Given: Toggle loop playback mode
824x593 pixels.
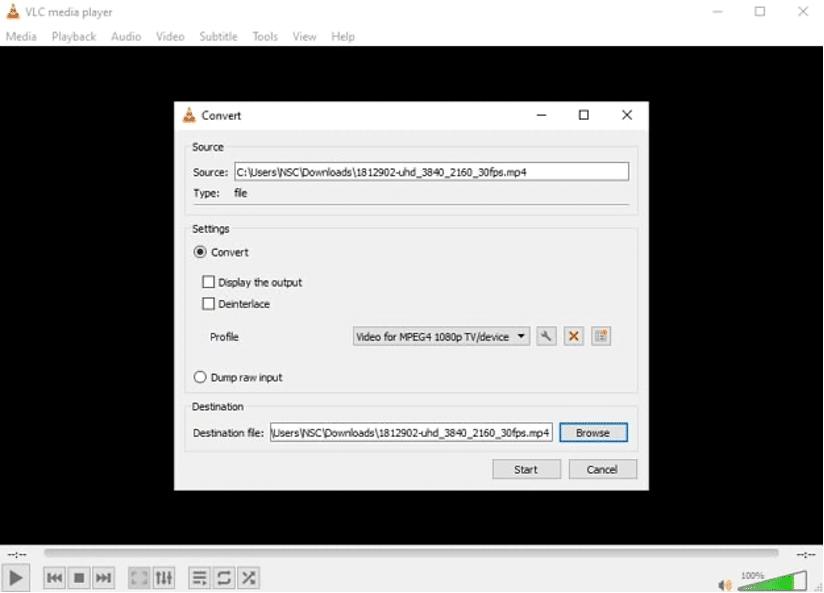Looking at the screenshot, I should 223,577.
